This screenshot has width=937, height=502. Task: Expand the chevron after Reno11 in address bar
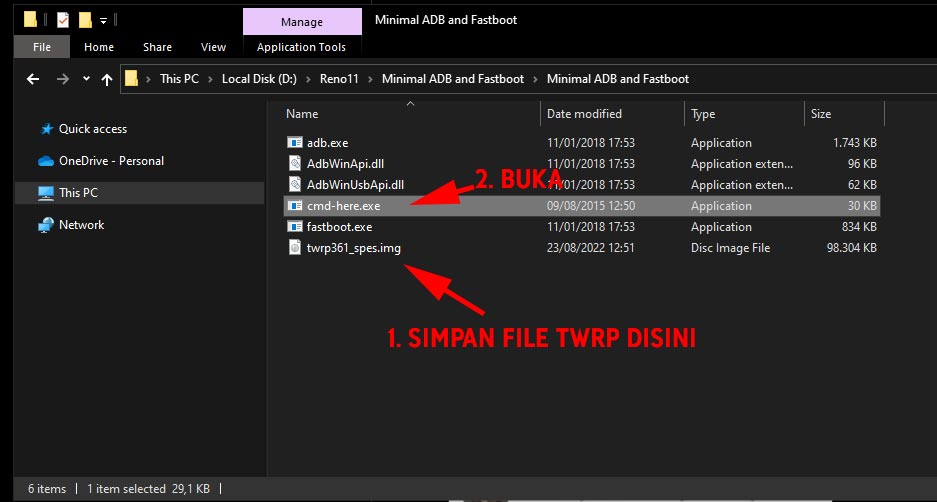tap(372, 79)
